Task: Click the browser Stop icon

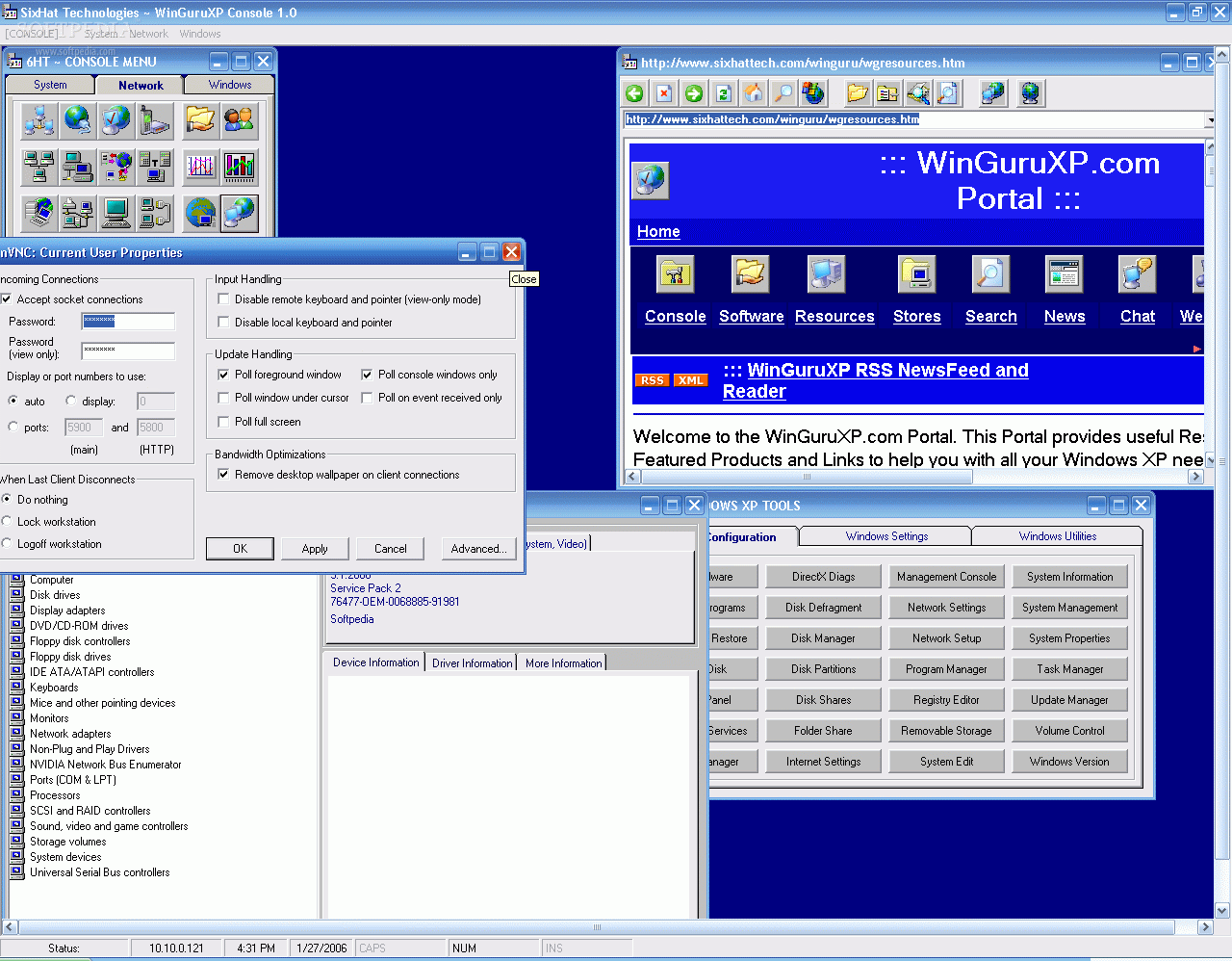Action: [x=664, y=93]
